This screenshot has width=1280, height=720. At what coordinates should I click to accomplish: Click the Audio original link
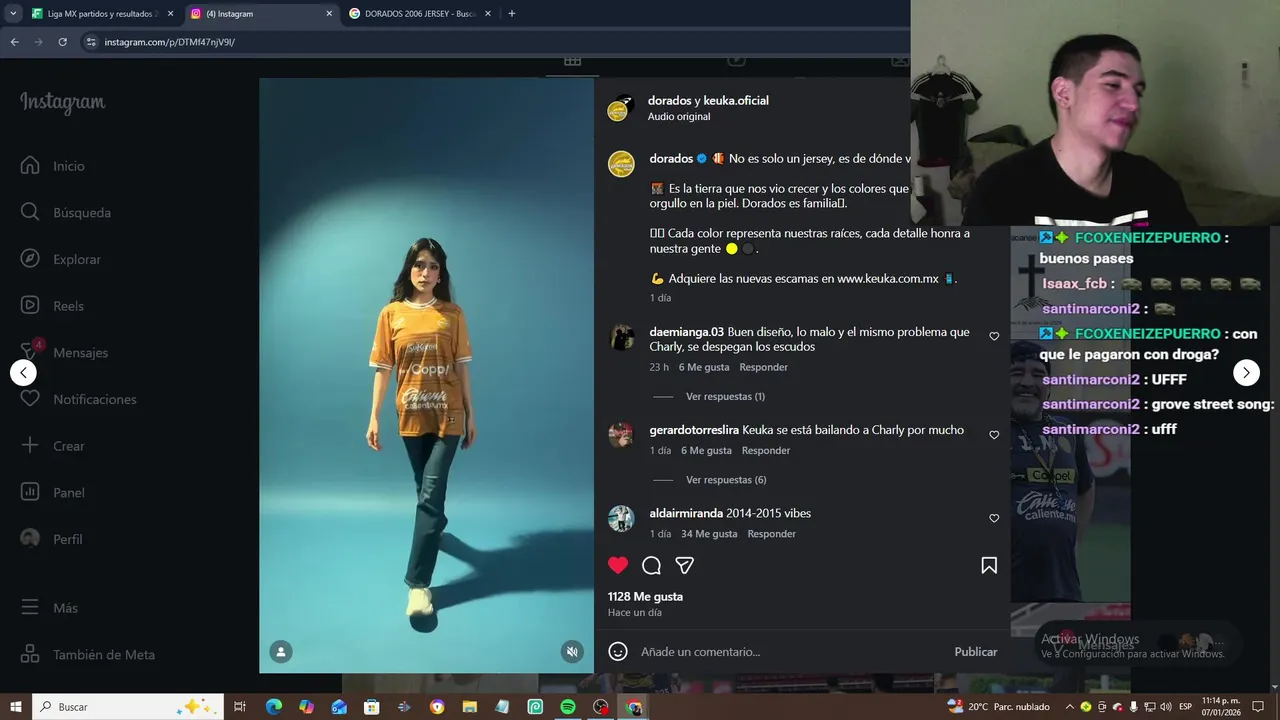coord(679,117)
